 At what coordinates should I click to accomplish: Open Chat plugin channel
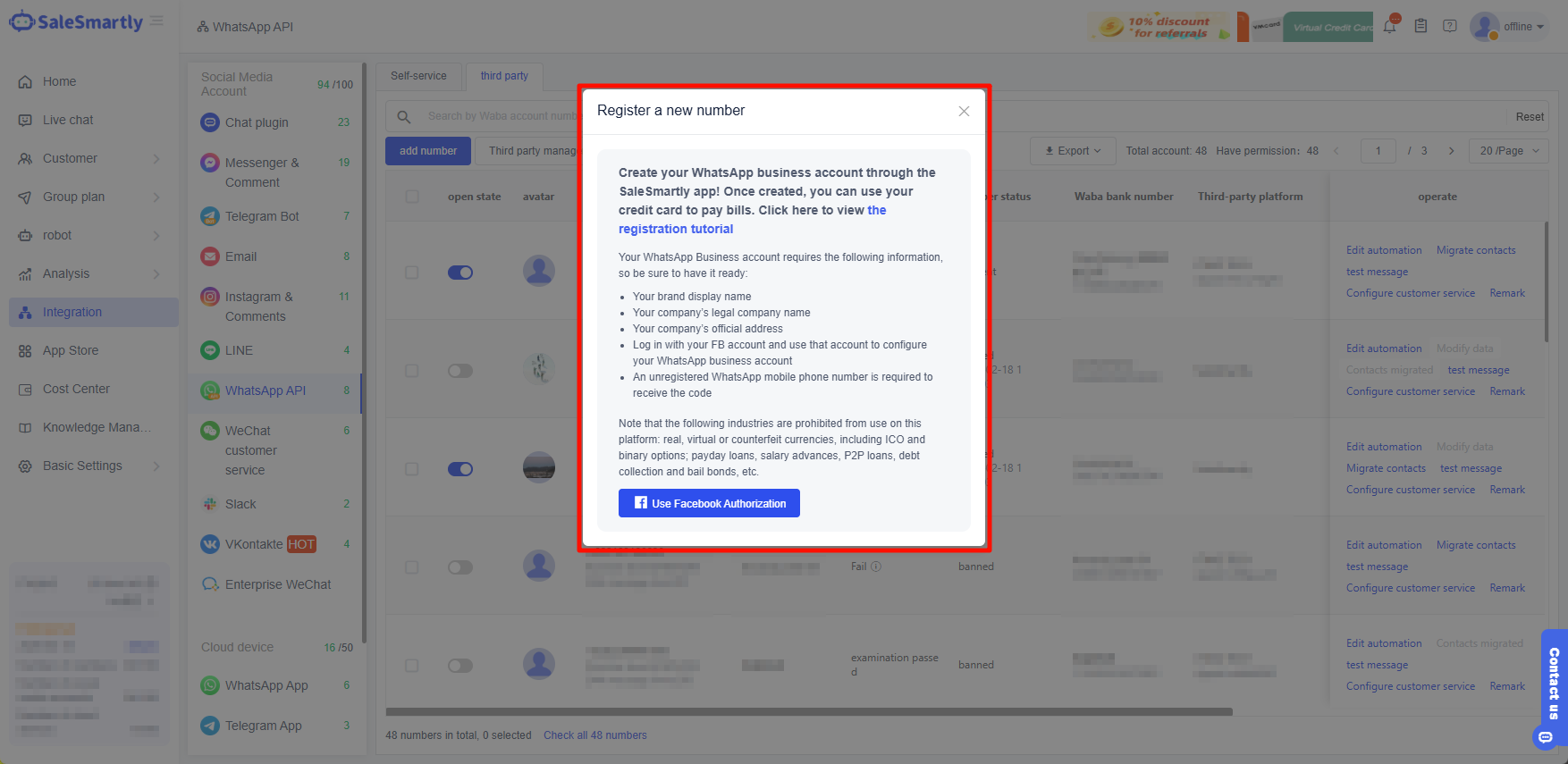click(274, 122)
